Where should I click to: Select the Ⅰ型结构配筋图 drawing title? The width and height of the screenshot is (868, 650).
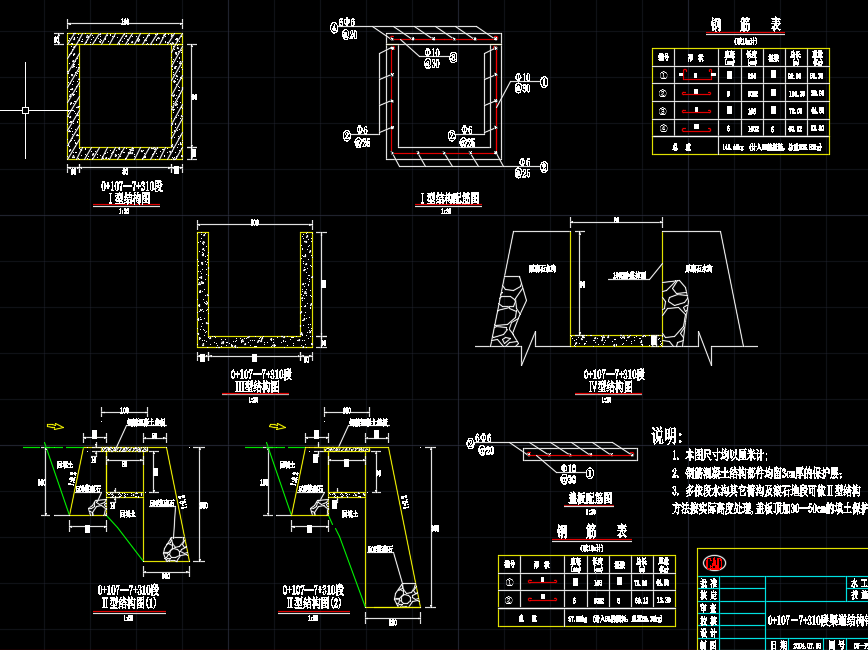pos(449,198)
